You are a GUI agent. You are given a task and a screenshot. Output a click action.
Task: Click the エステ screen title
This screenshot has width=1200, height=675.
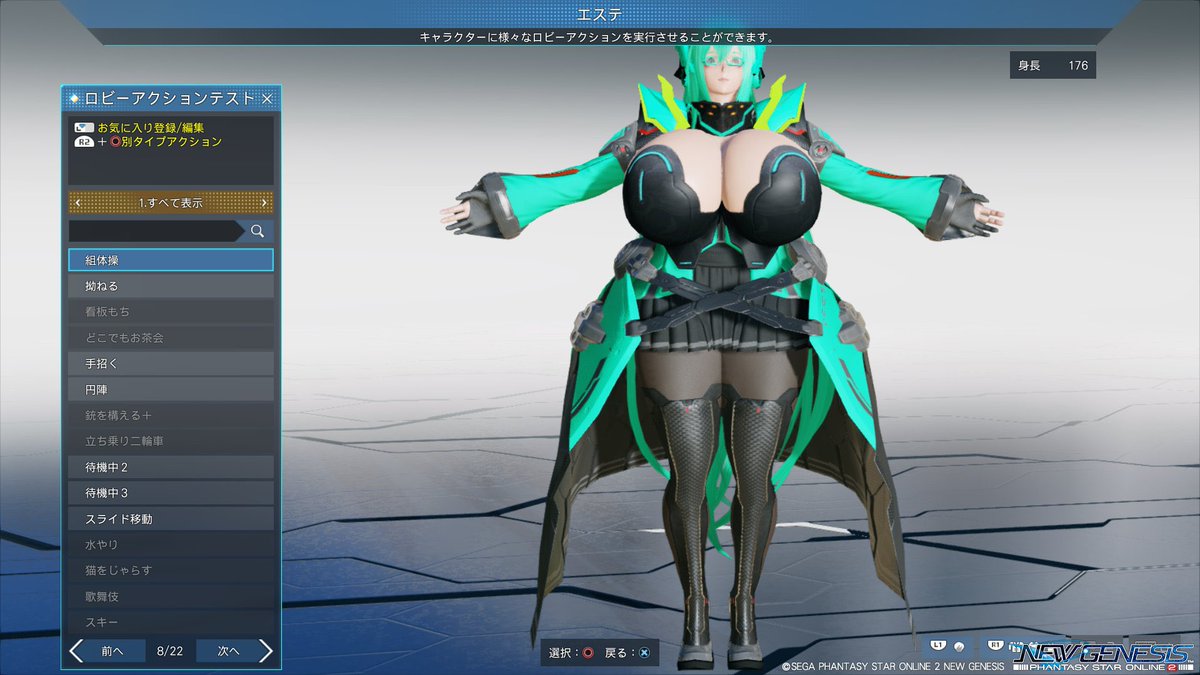pos(600,14)
